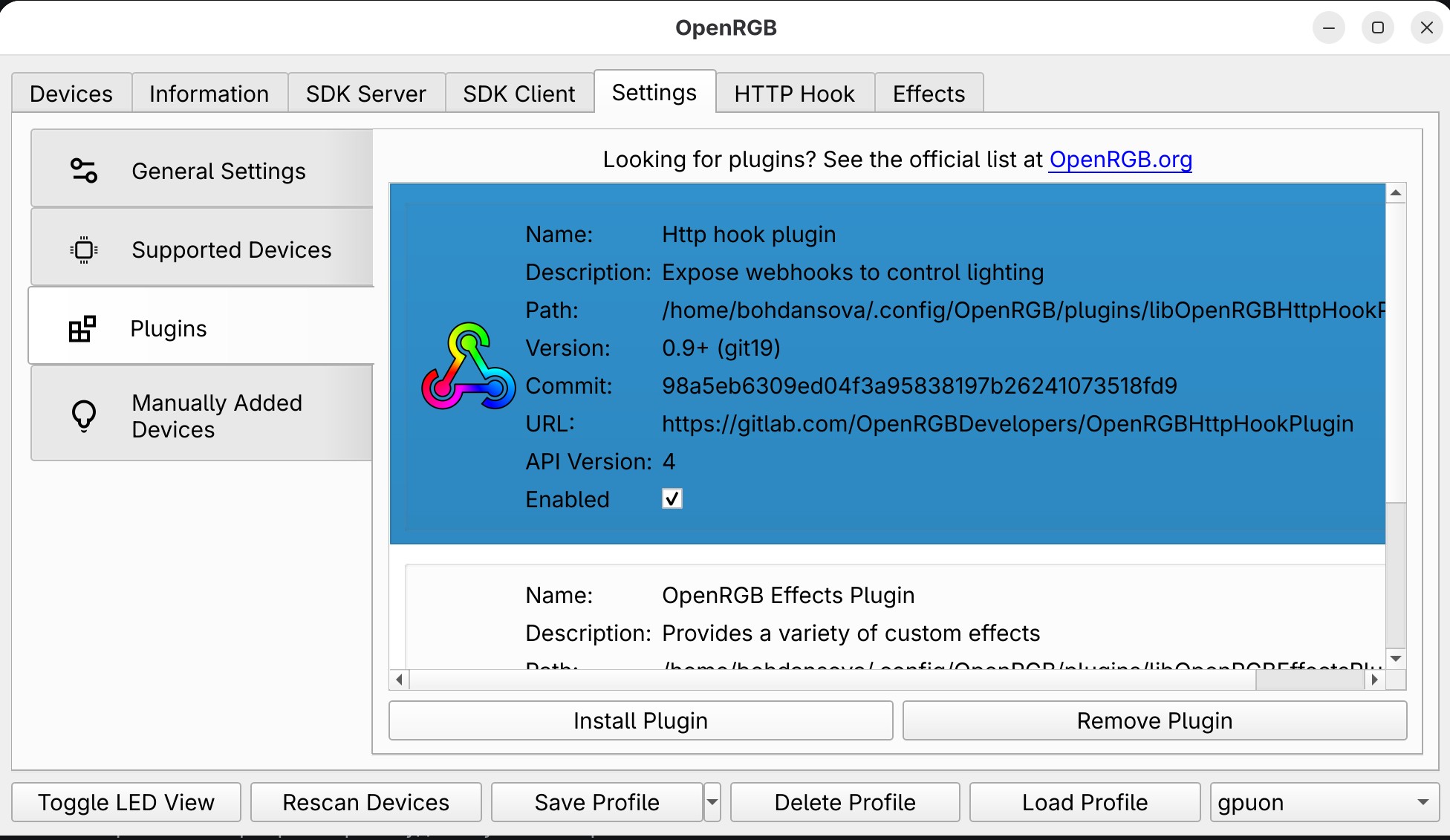Go to the SDK Server tab
The height and width of the screenshot is (840, 1450).
(x=365, y=94)
